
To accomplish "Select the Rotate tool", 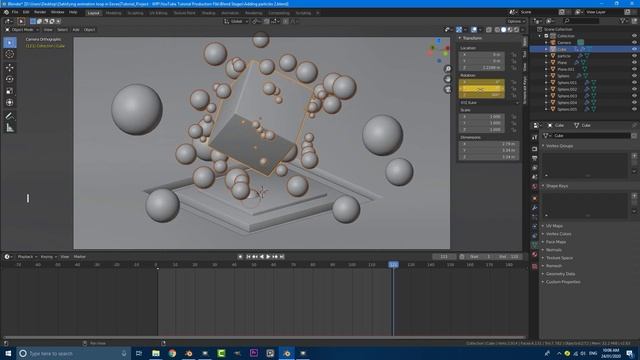I will pyautogui.click(x=10, y=79).
